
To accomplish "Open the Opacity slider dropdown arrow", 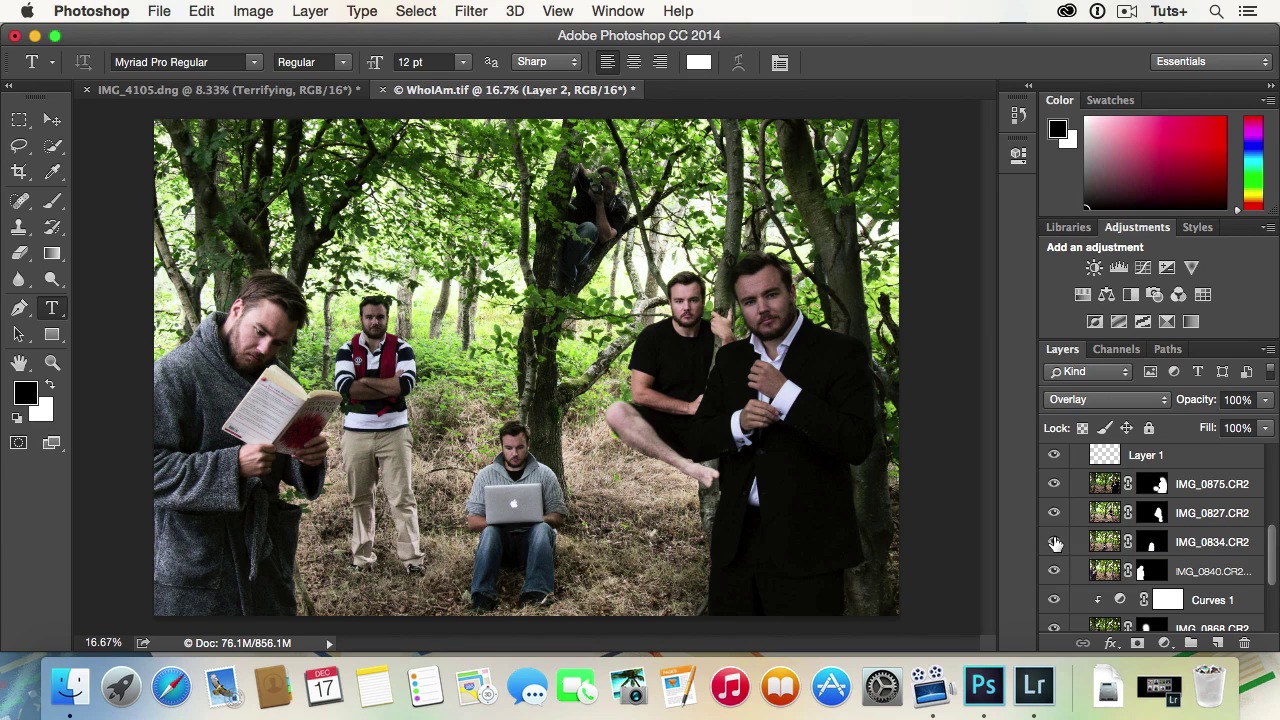I will [x=1265, y=400].
